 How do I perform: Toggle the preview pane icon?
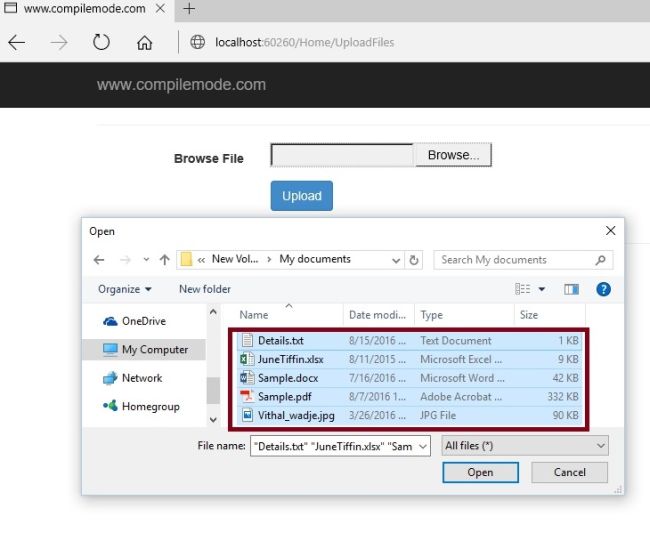point(571,289)
